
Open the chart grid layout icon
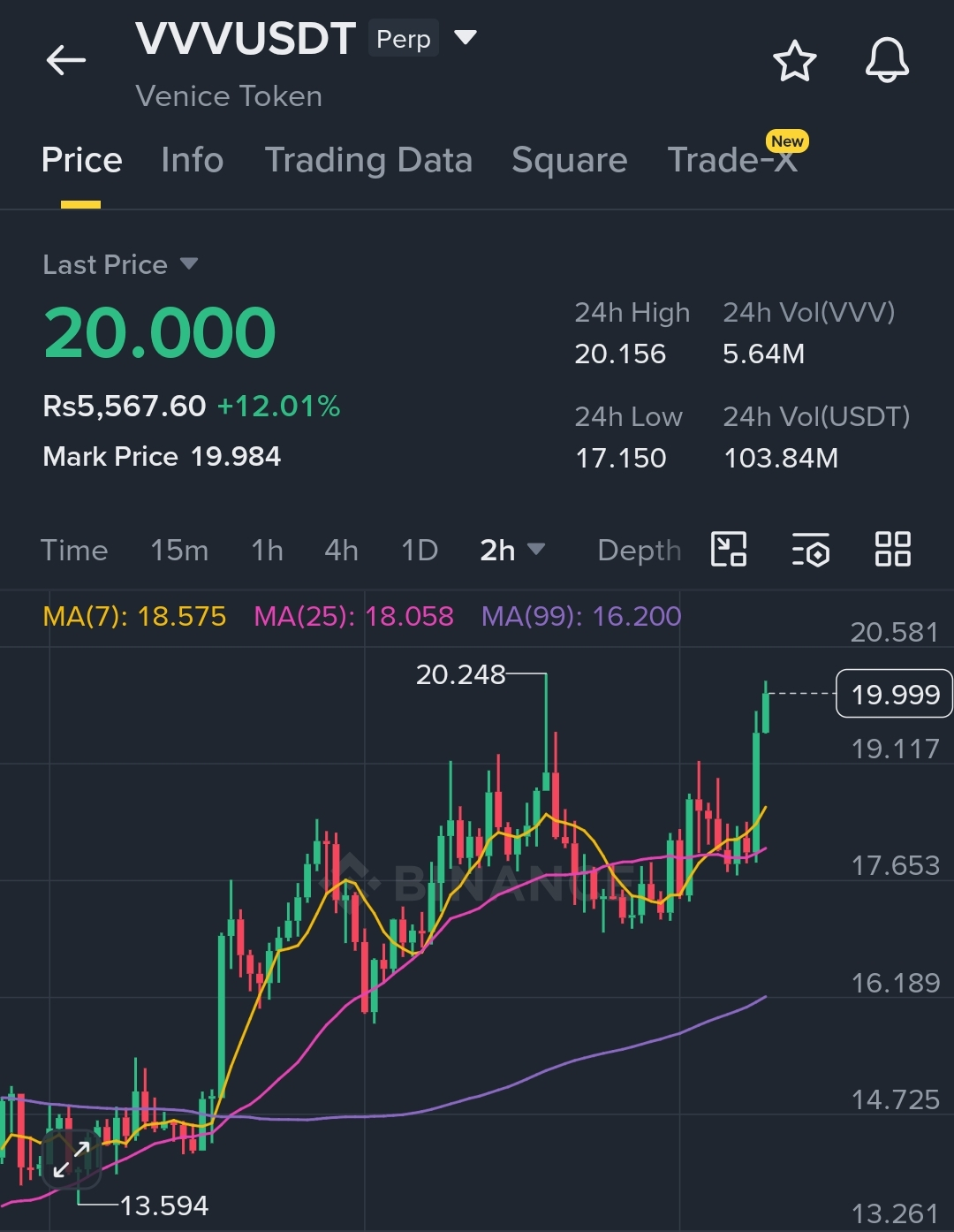(892, 549)
